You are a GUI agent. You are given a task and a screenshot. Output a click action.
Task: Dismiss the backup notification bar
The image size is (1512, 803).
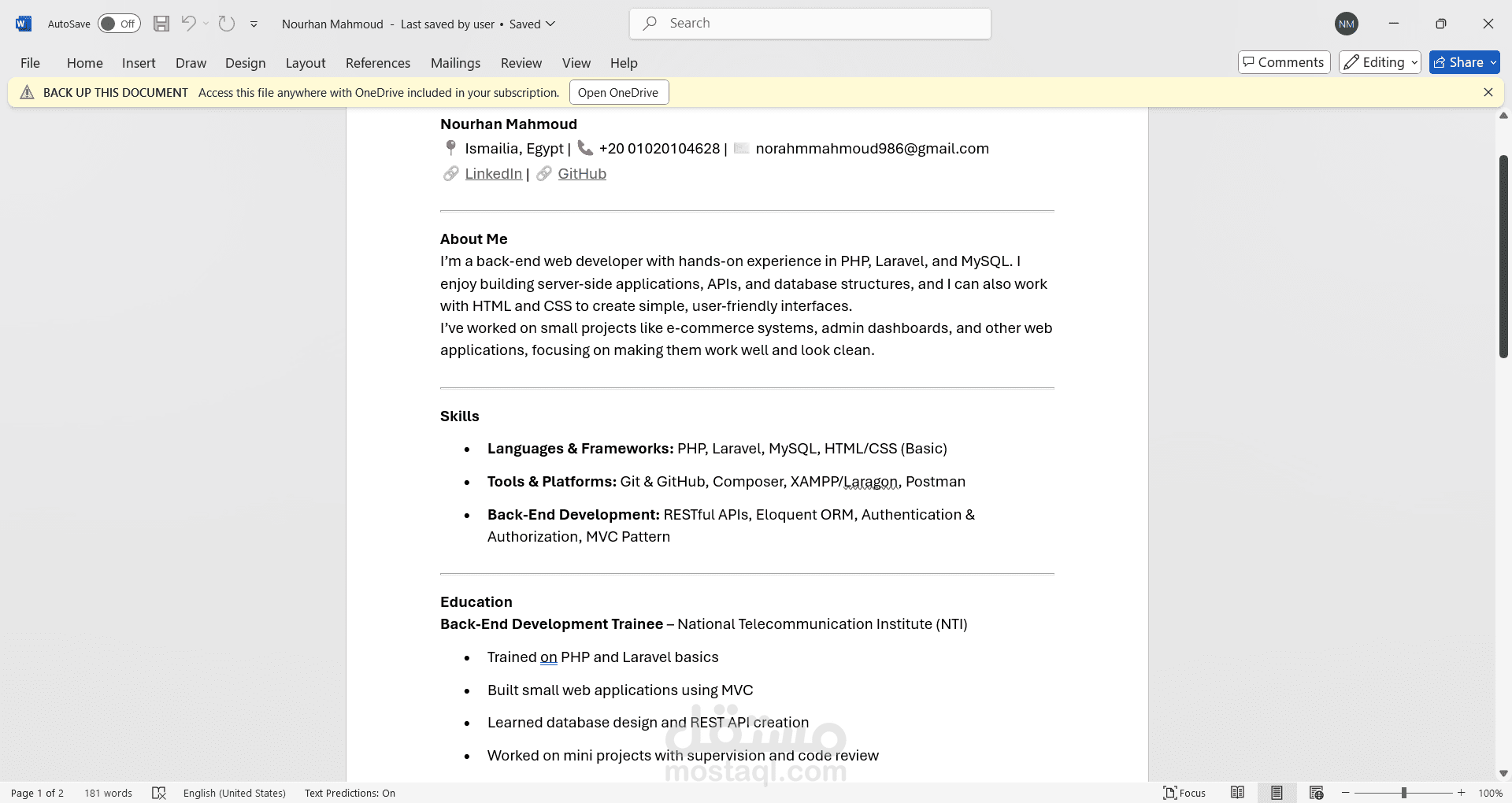[1488, 92]
